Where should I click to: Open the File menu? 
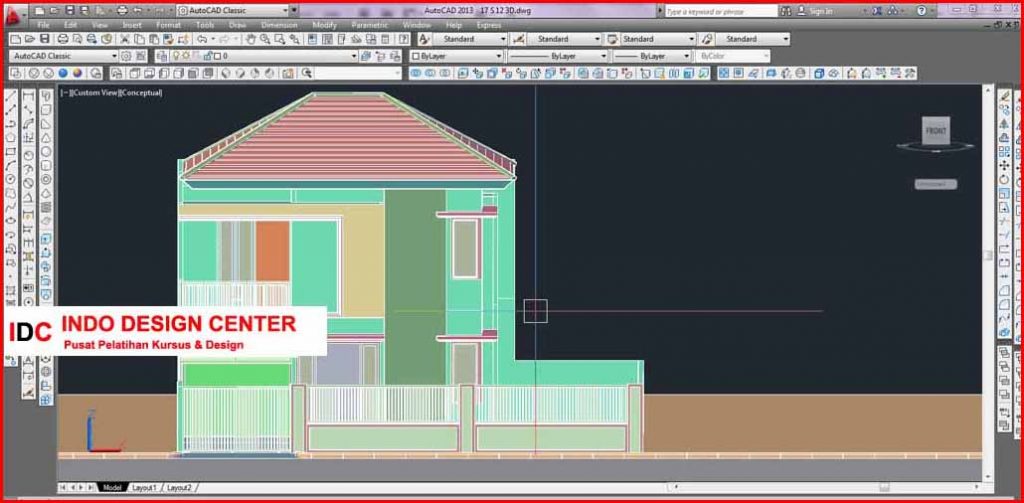pos(43,25)
